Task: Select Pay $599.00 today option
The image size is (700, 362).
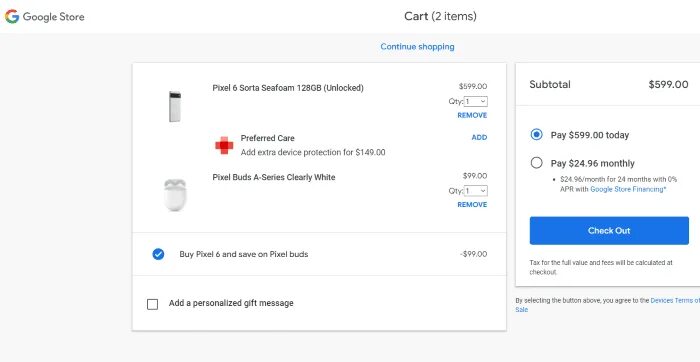Action: pyautogui.click(x=537, y=135)
